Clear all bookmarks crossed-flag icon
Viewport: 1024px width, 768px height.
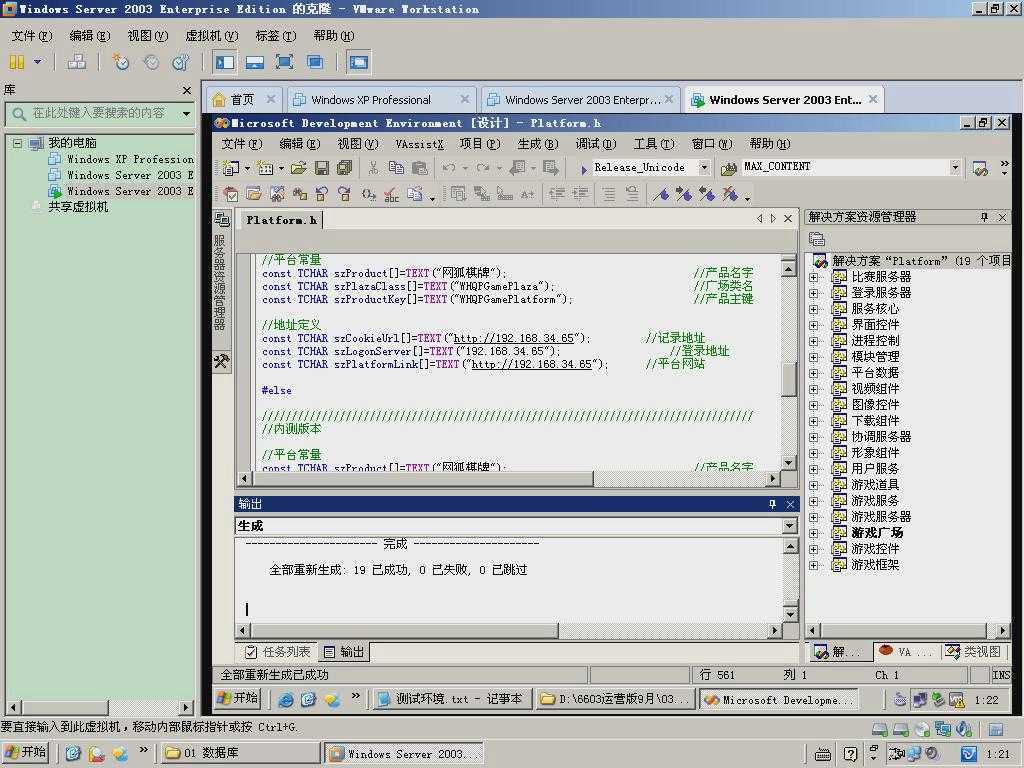pyautogui.click(x=730, y=194)
